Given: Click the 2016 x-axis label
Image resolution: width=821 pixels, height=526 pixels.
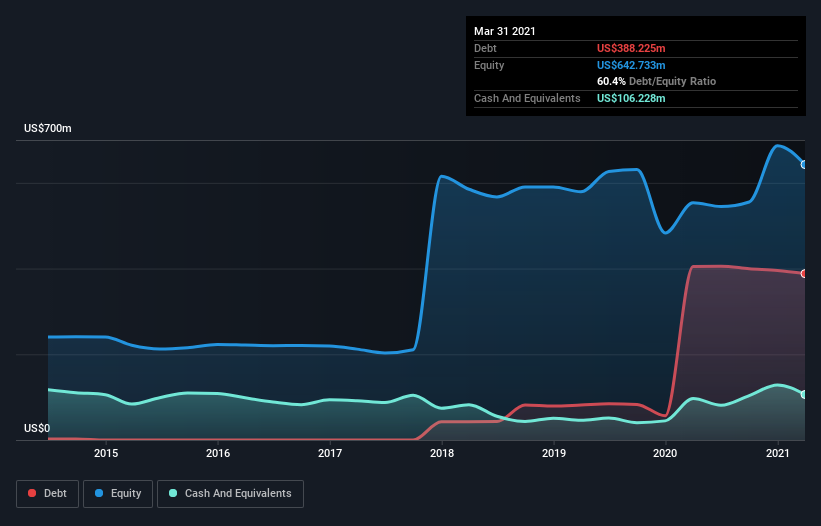Looking at the screenshot, I should [x=218, y=453].
